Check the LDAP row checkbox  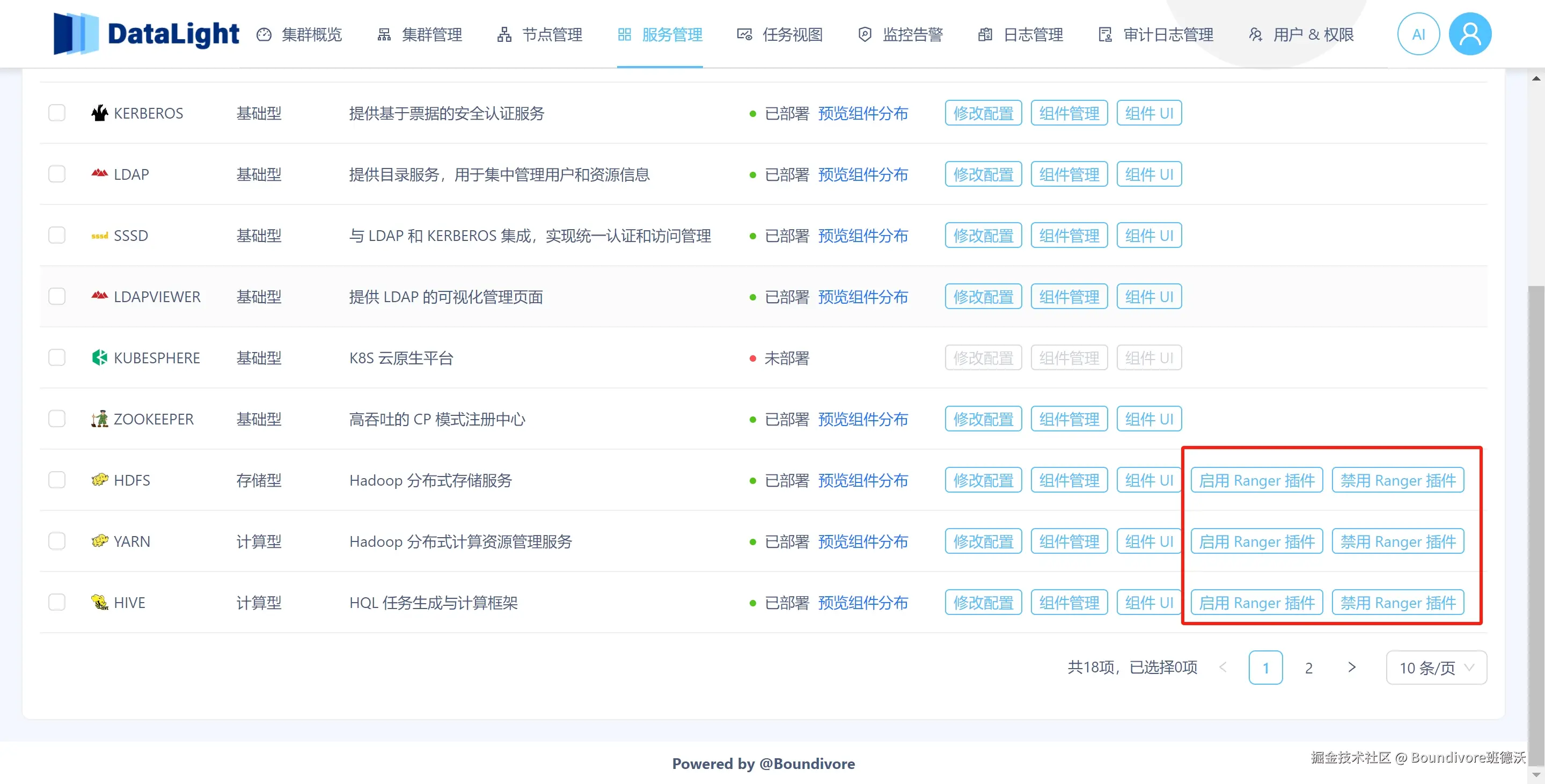coord(57,174)
